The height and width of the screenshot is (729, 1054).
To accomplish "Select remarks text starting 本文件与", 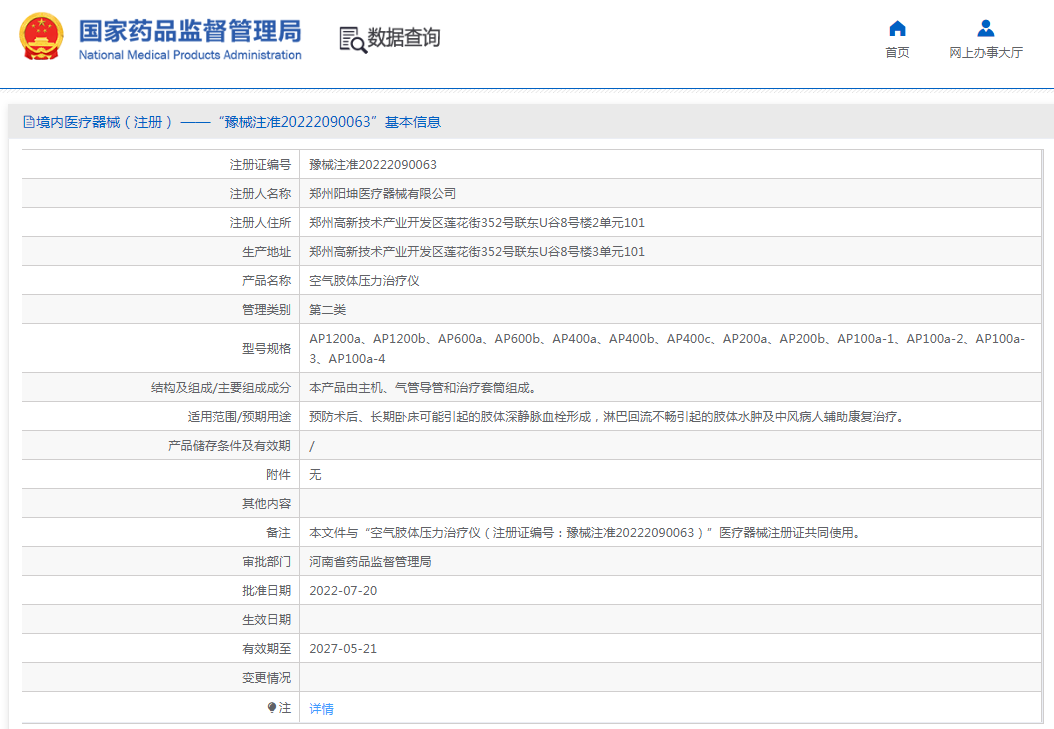I will pos(585,532).
